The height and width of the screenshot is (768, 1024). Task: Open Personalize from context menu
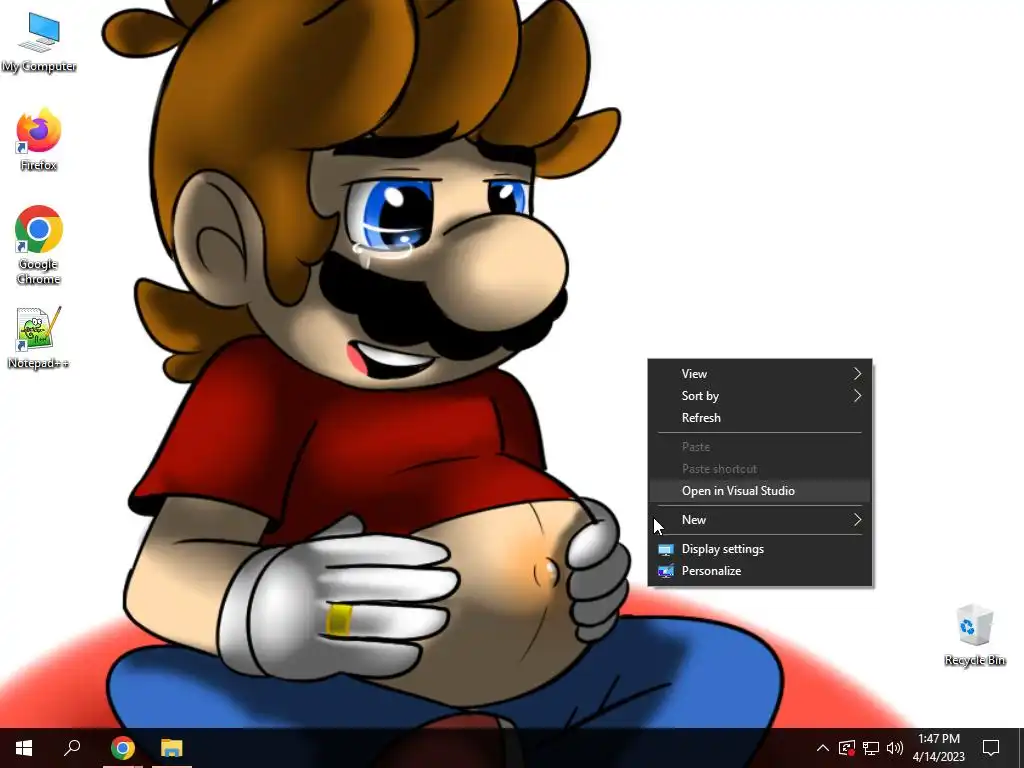point(760,571)
